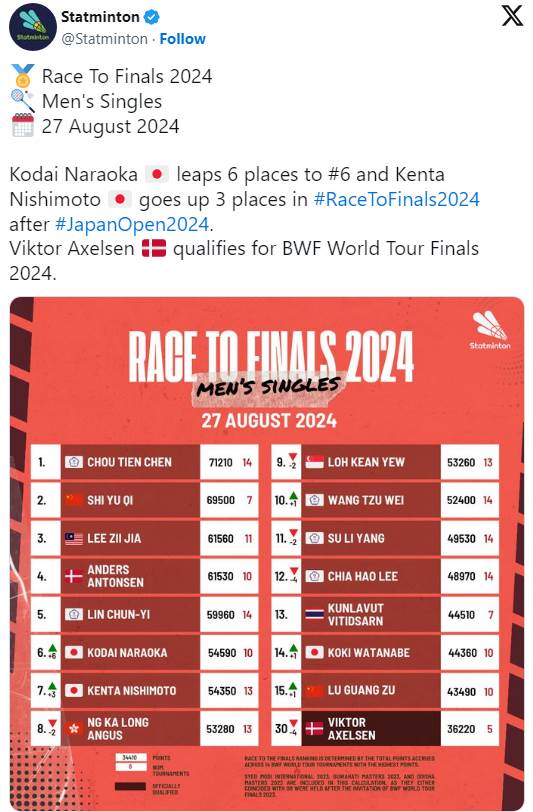Open the Race To Finals 2024 image
The height and width of the screenshot is (812, 533).
point(267,554)
